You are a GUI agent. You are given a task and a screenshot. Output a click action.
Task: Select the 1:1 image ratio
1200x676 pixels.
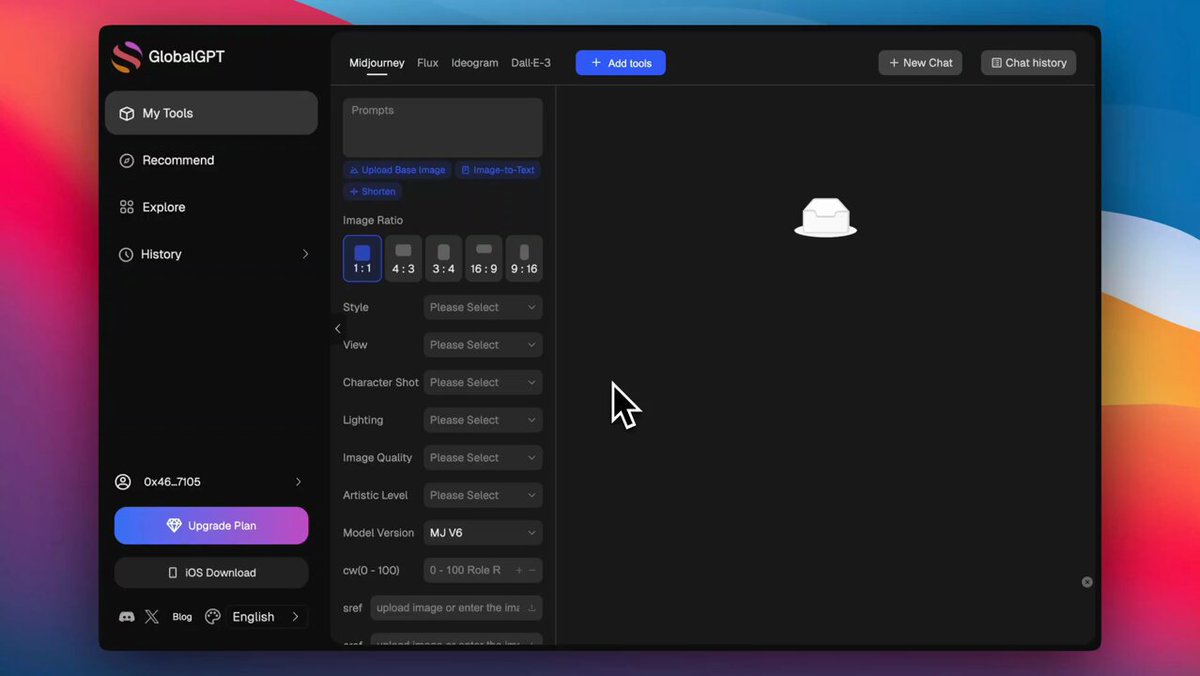(x=362, y=258)
